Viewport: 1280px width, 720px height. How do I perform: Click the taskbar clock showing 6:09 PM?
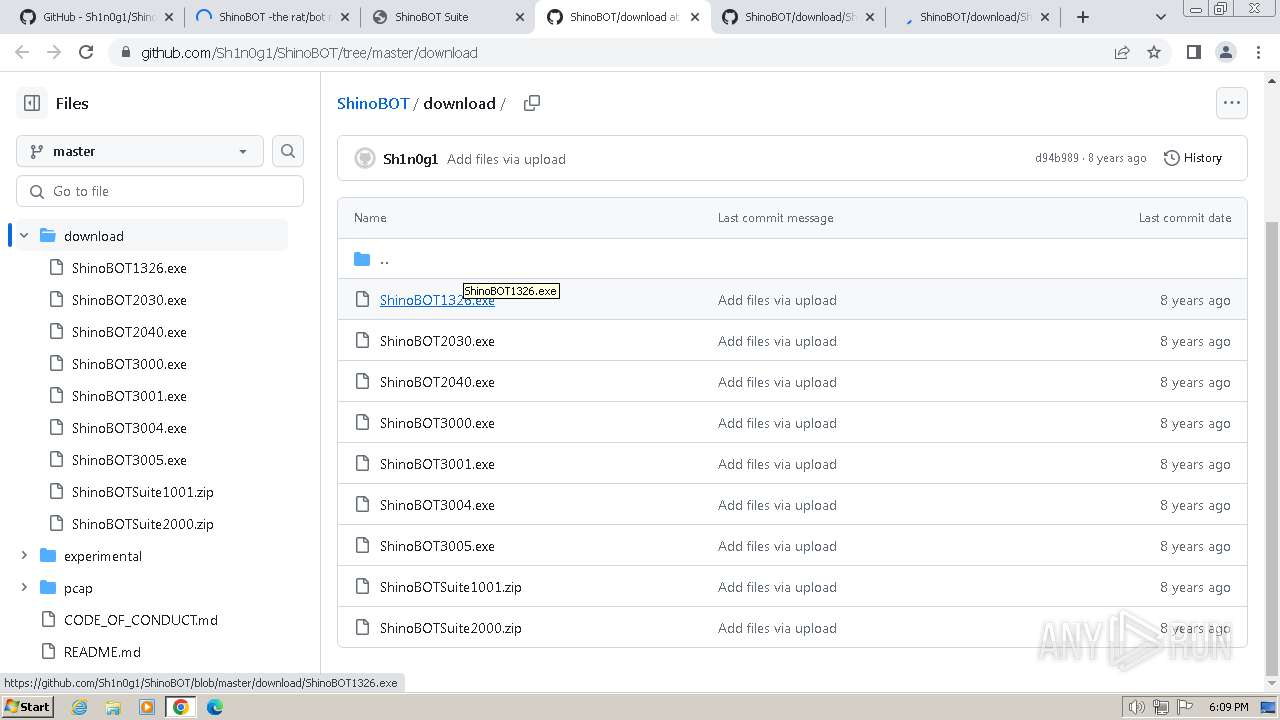(x=1228, y=707)
